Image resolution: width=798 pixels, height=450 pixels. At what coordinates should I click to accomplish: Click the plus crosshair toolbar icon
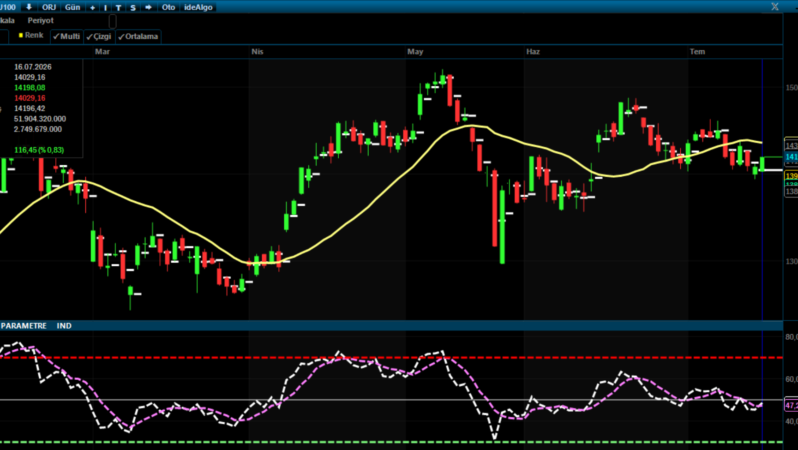coord(93,8)
